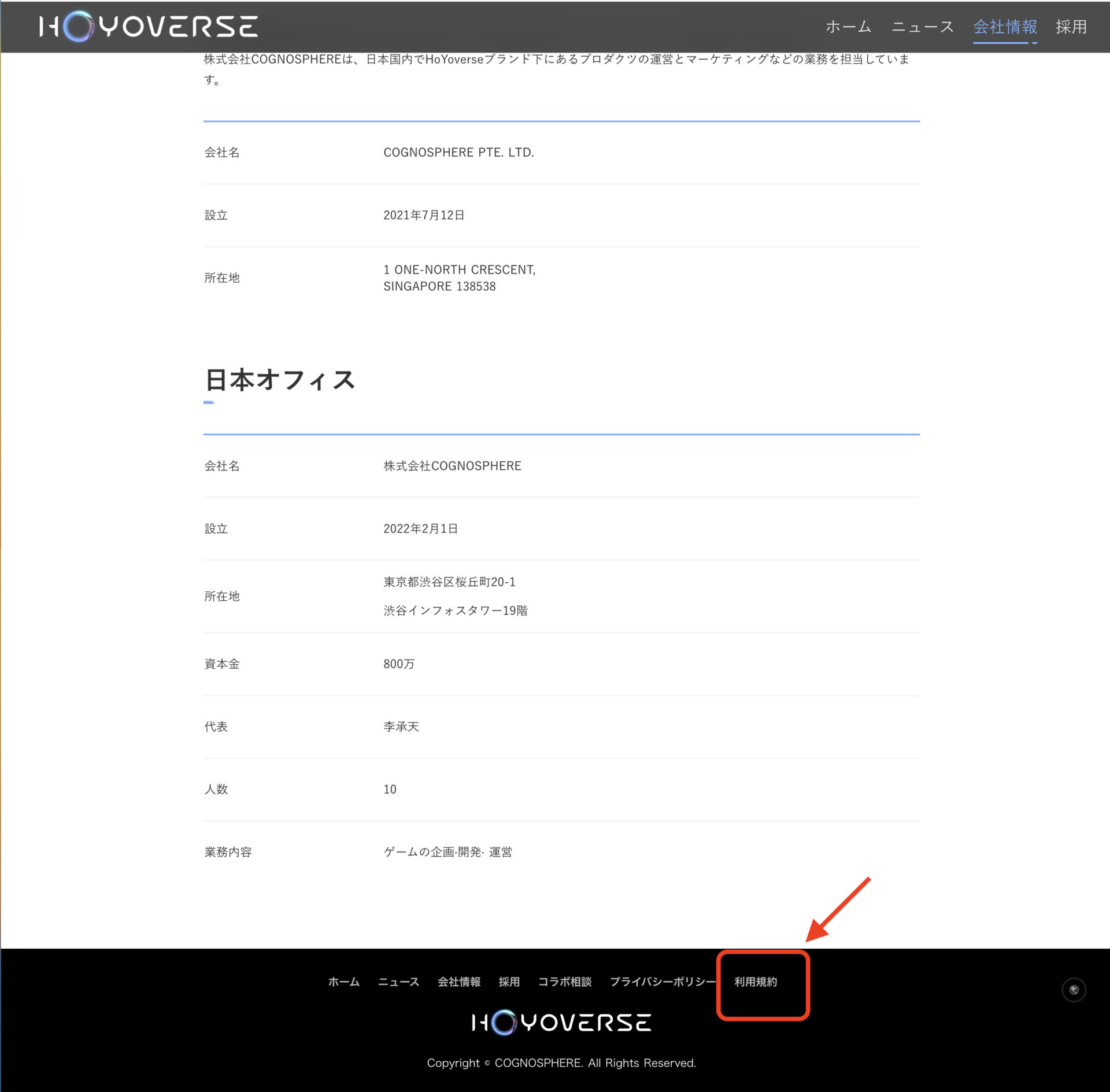Click the 設立 label beside 2022年2月1日
Viewport: 1110px width, 1092px height.
216,528
